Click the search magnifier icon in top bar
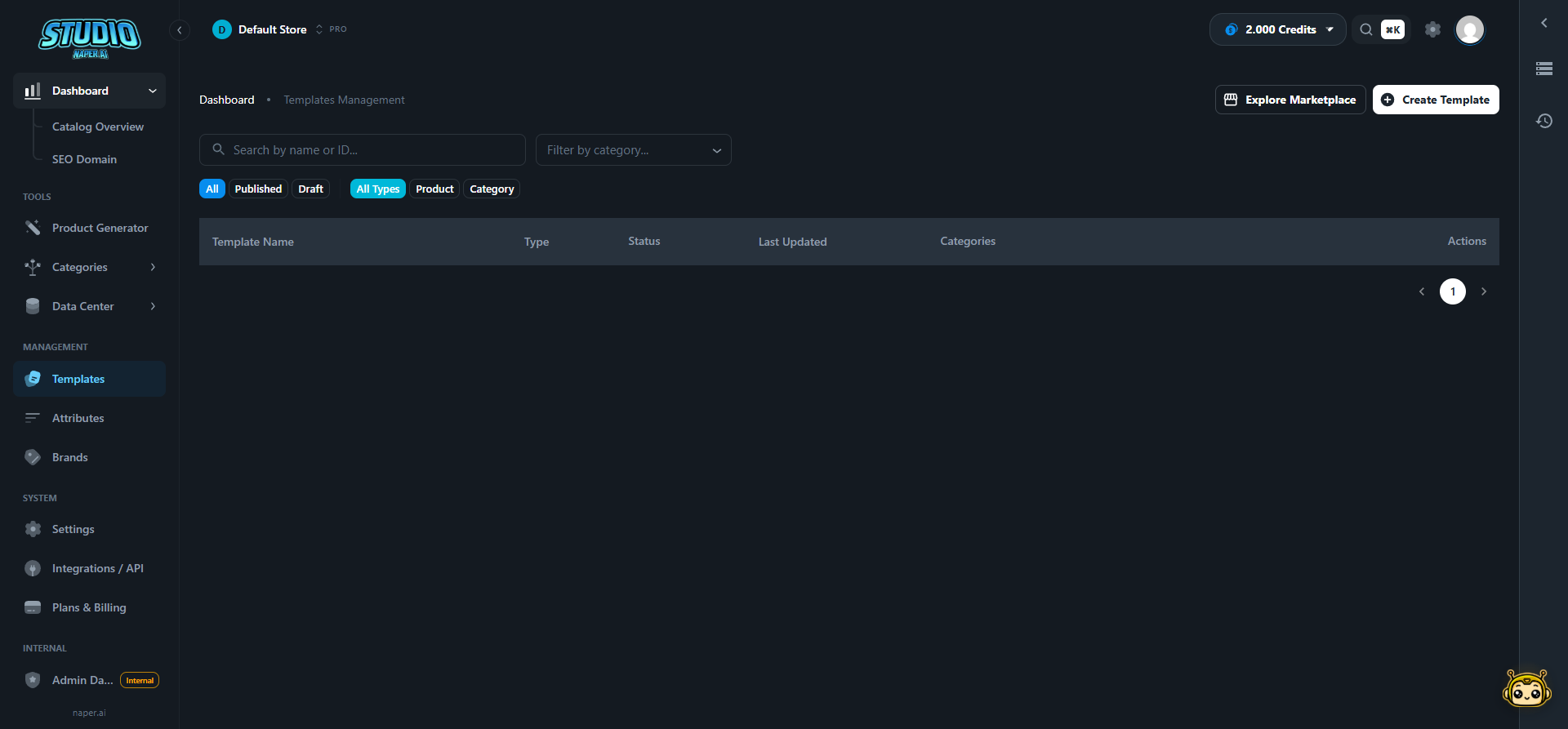The width and height of the screenshot is (1568, 729). click(x=1365, y=29)
